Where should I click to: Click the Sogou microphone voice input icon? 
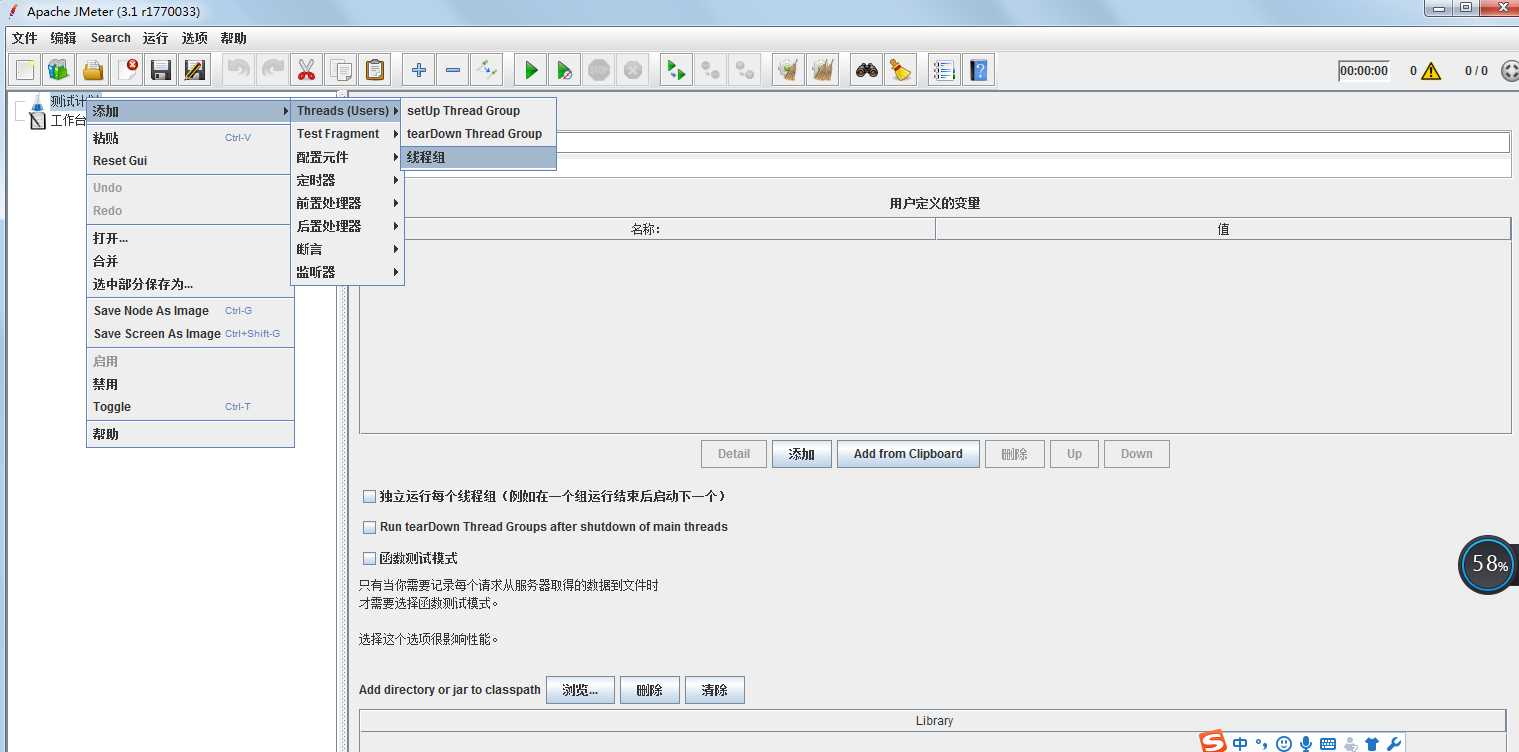click(x=1306, y=743)
